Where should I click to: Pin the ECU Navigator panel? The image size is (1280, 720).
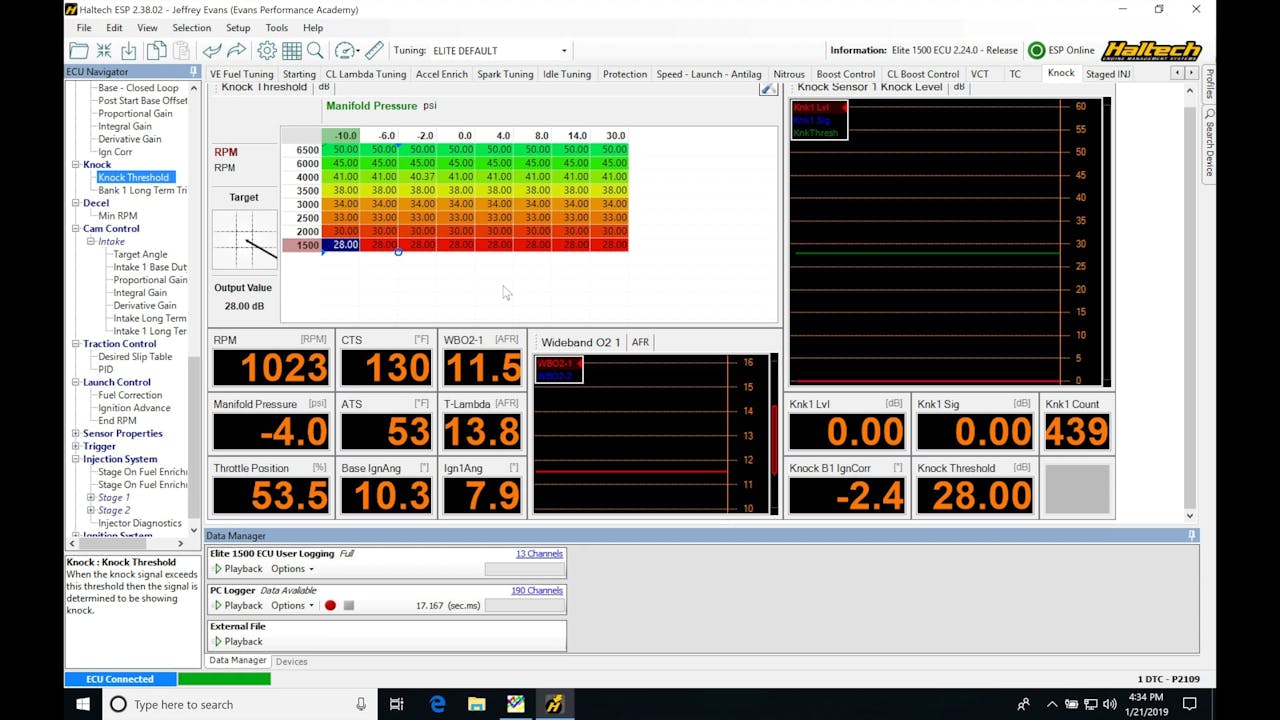pyautogui.click(x=193, y=72)
